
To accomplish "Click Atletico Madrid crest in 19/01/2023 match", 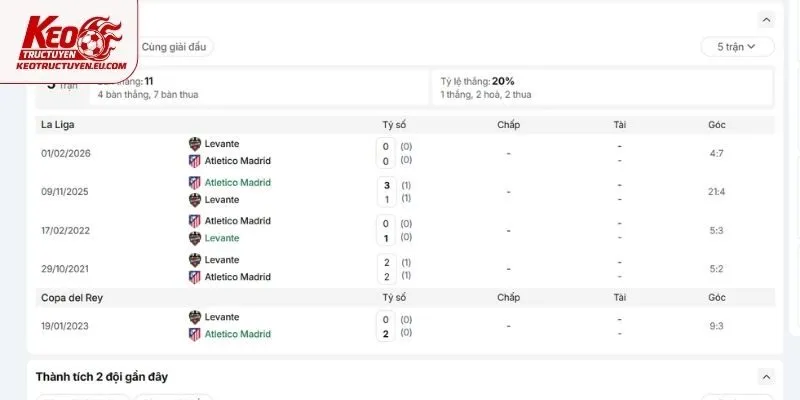I will pos(194,334).
